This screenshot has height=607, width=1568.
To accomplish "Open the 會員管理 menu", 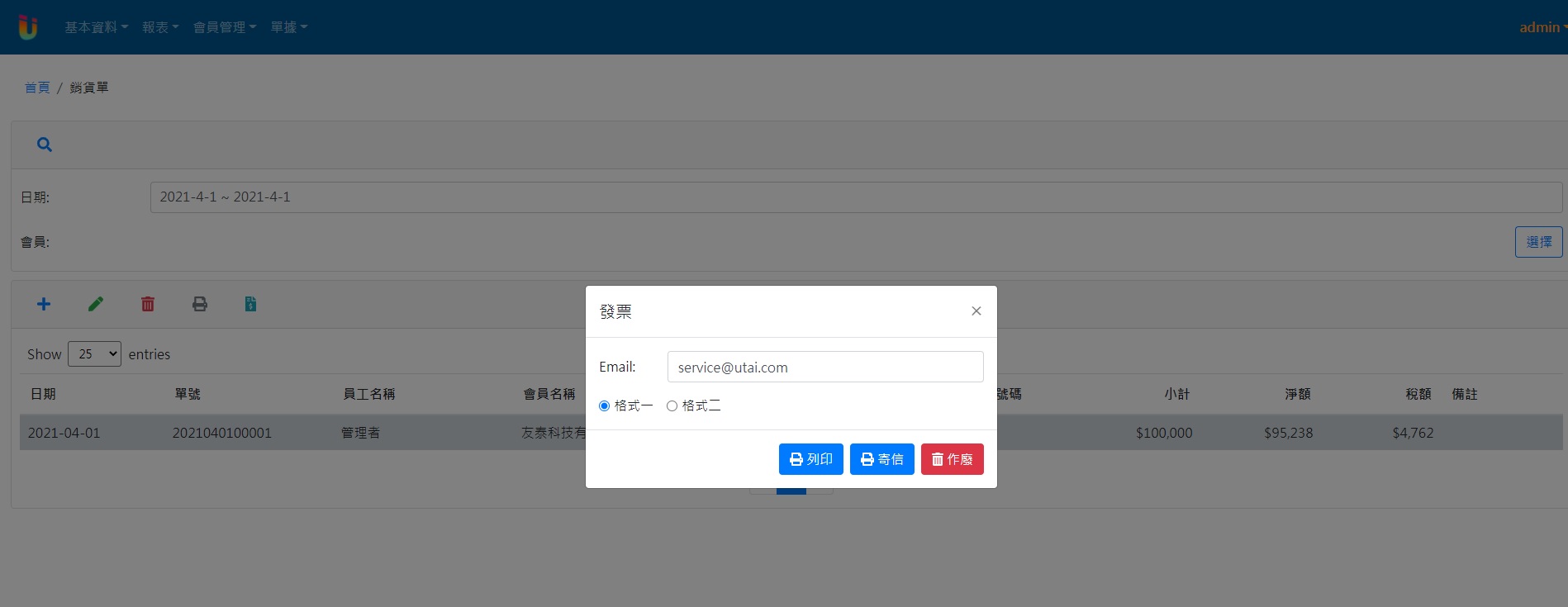I will click(224, 27).
